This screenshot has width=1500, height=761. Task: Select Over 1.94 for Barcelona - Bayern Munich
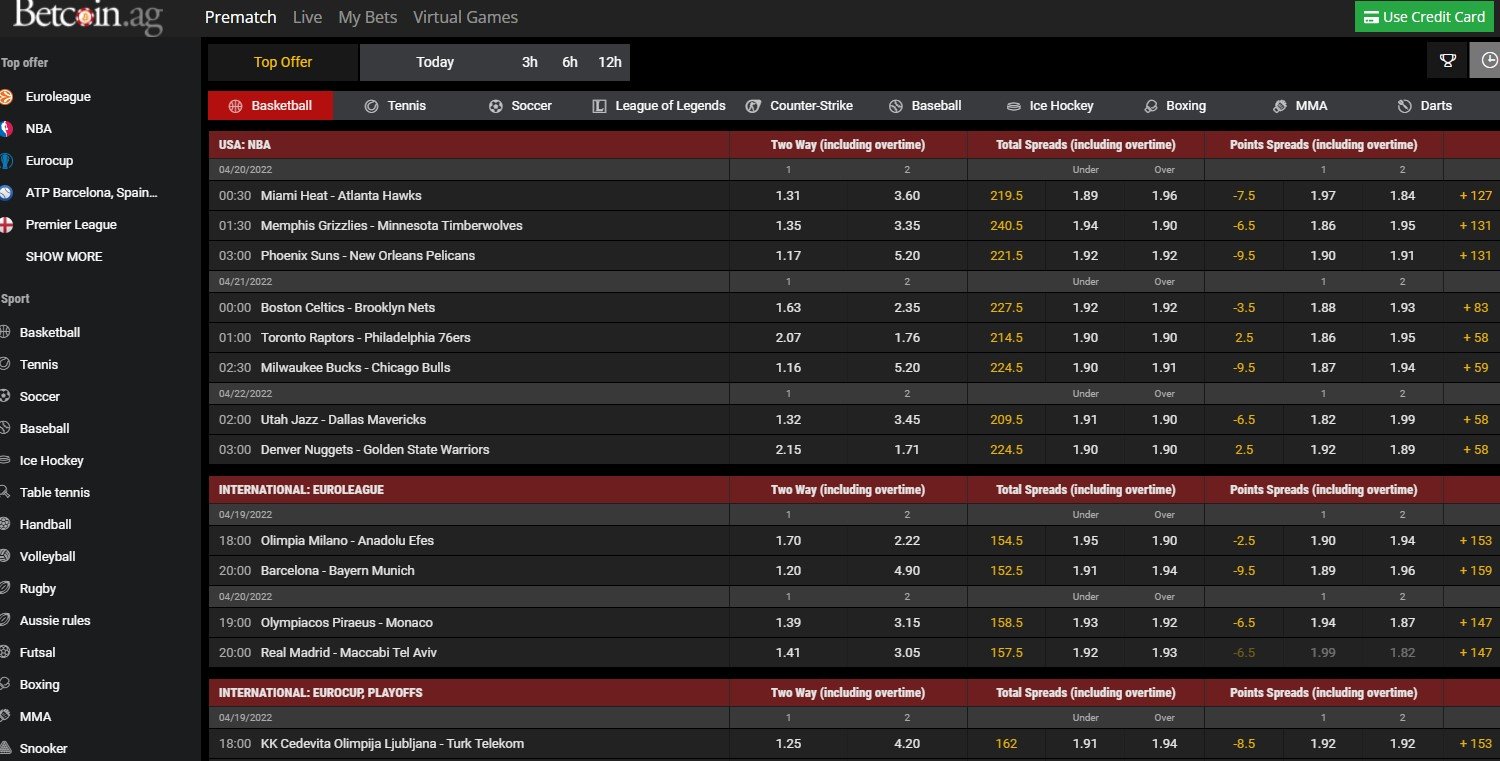coord(1164,571)
